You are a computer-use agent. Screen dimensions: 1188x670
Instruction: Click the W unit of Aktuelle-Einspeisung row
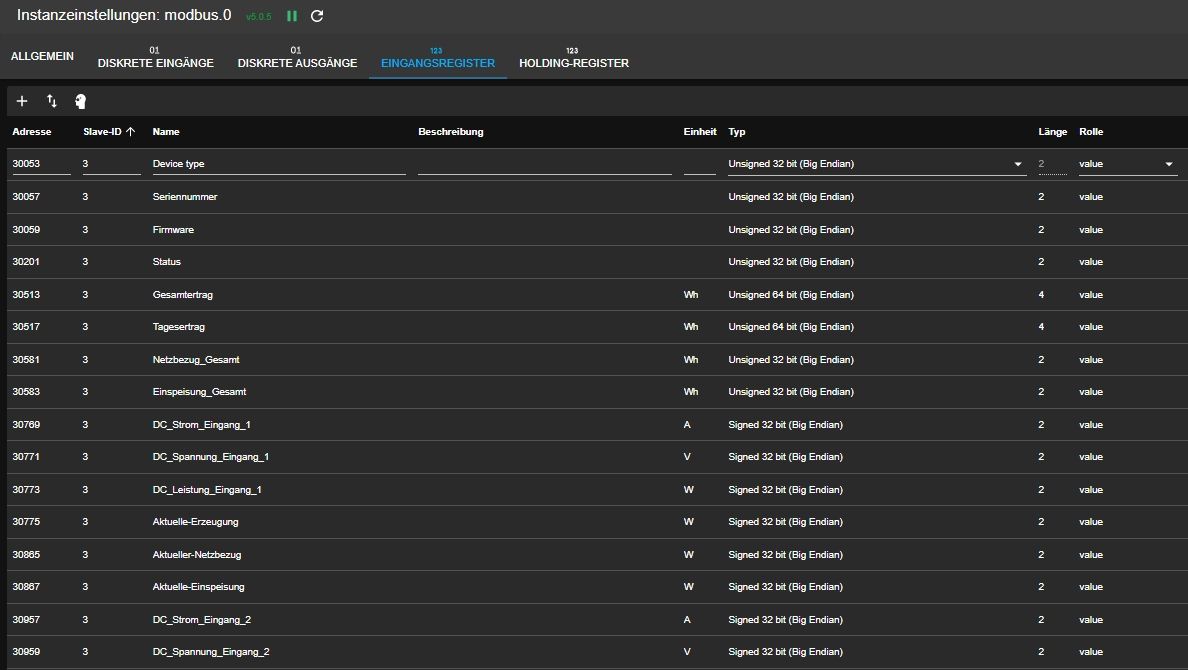(689, 587)
